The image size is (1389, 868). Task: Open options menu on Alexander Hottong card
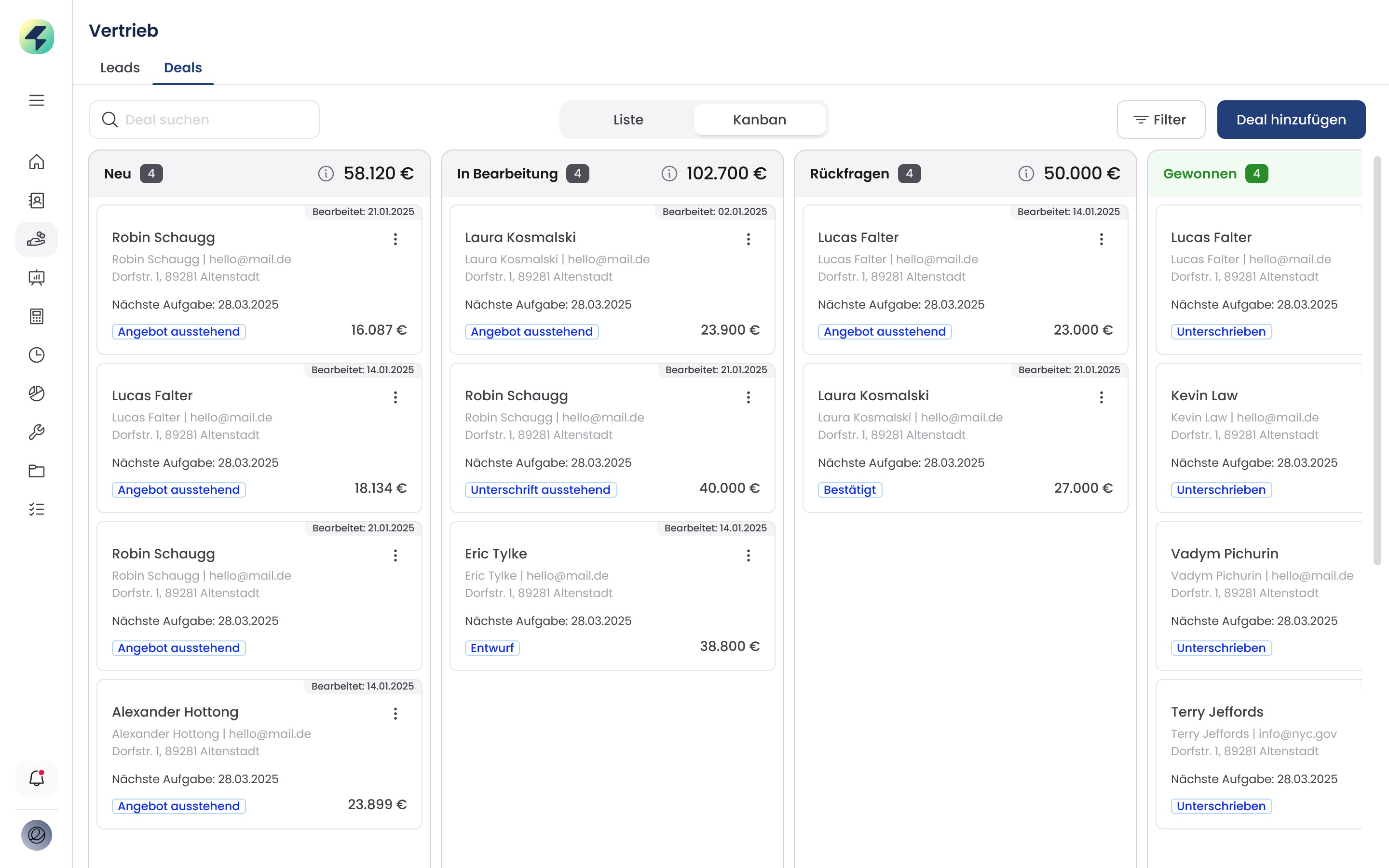coord(395,714)
